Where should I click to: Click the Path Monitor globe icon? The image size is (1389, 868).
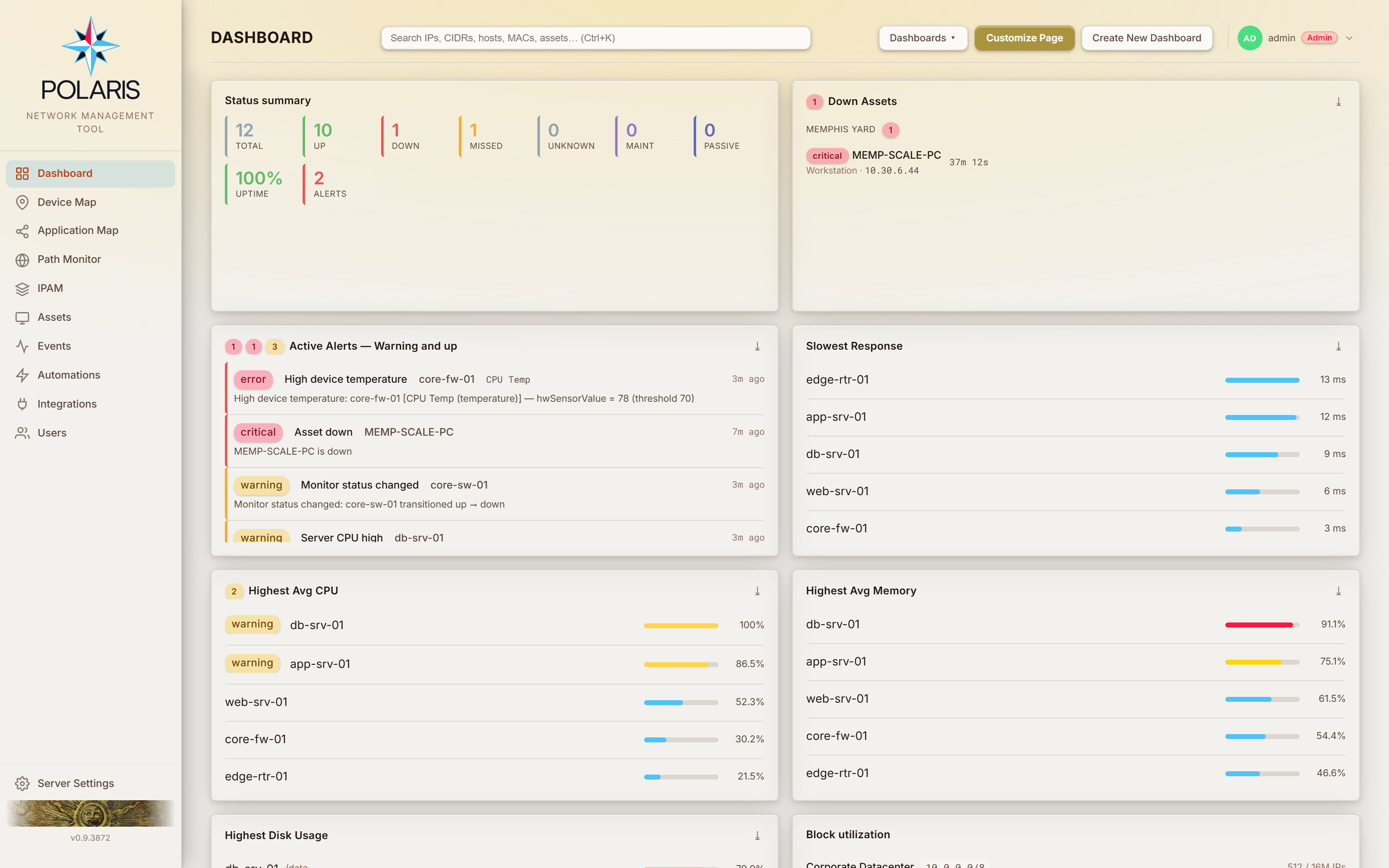[22, 260]
